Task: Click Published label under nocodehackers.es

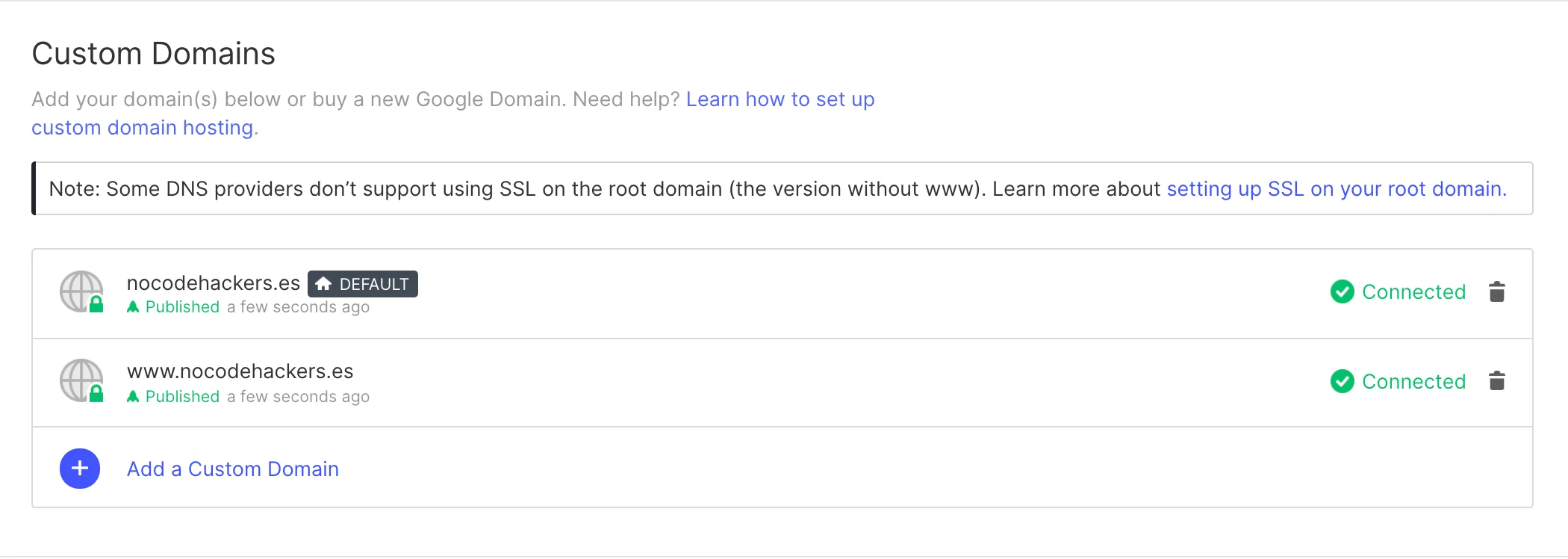Action: coord(182,307)
